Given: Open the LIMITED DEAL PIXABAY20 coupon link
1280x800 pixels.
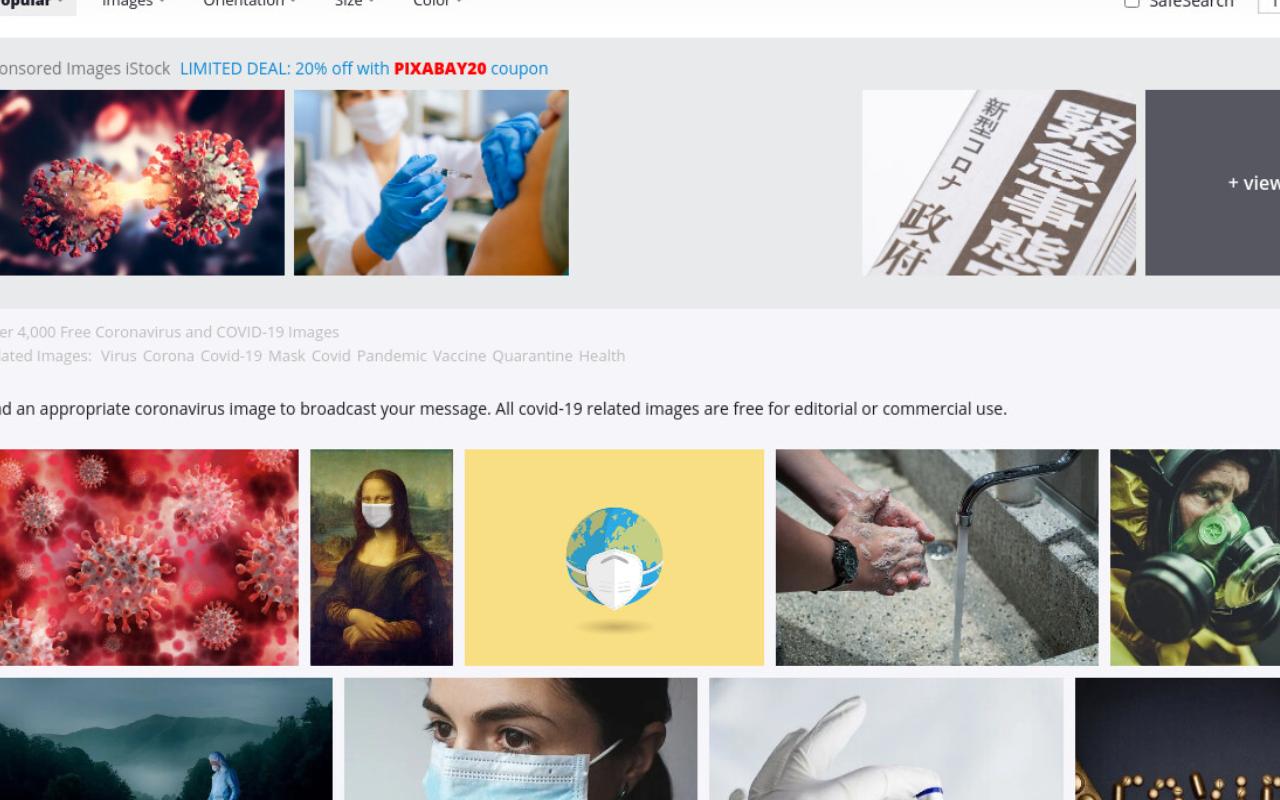Looking at the screenshot, I should tap(364, 69).
